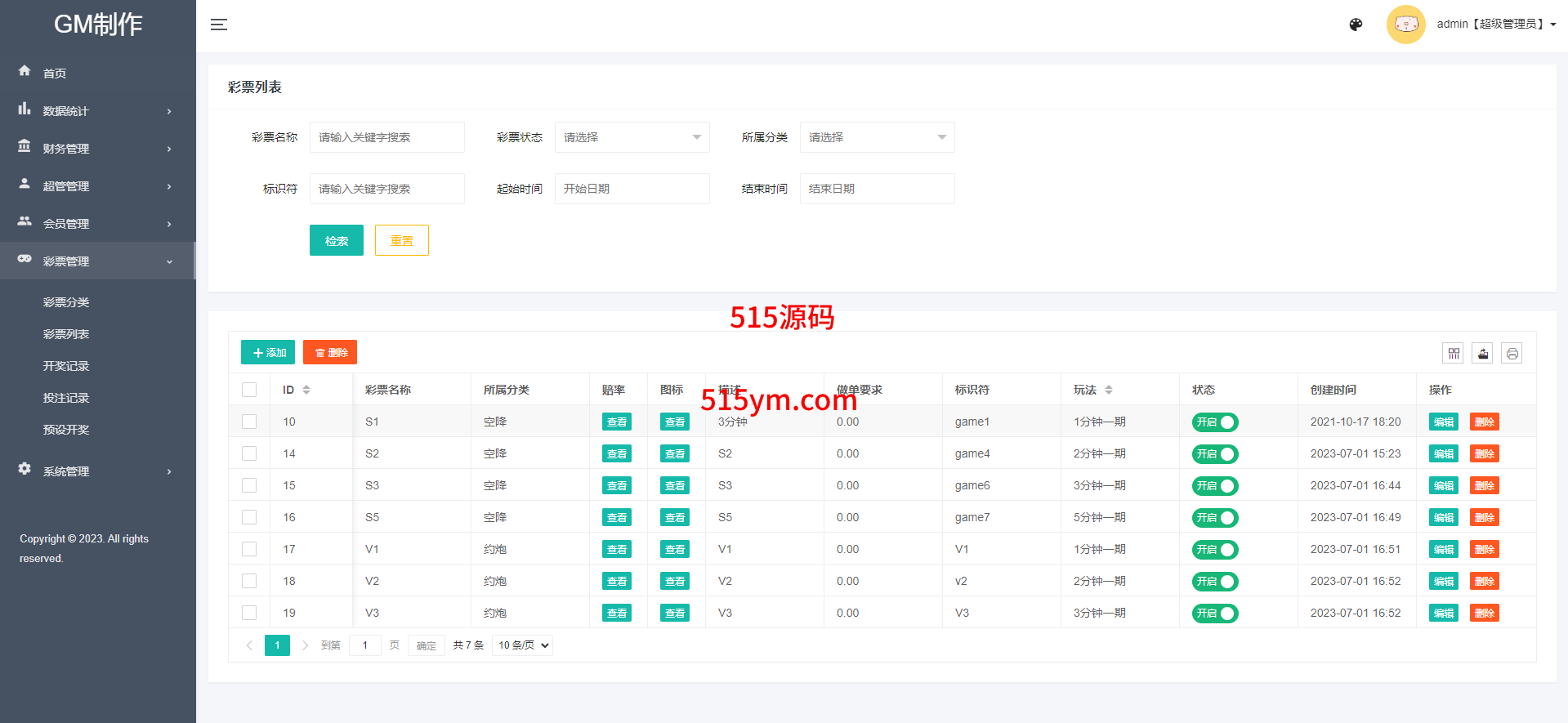Click the export table icon
This screenshot has height=723, width=1568.
point(1482,354)
